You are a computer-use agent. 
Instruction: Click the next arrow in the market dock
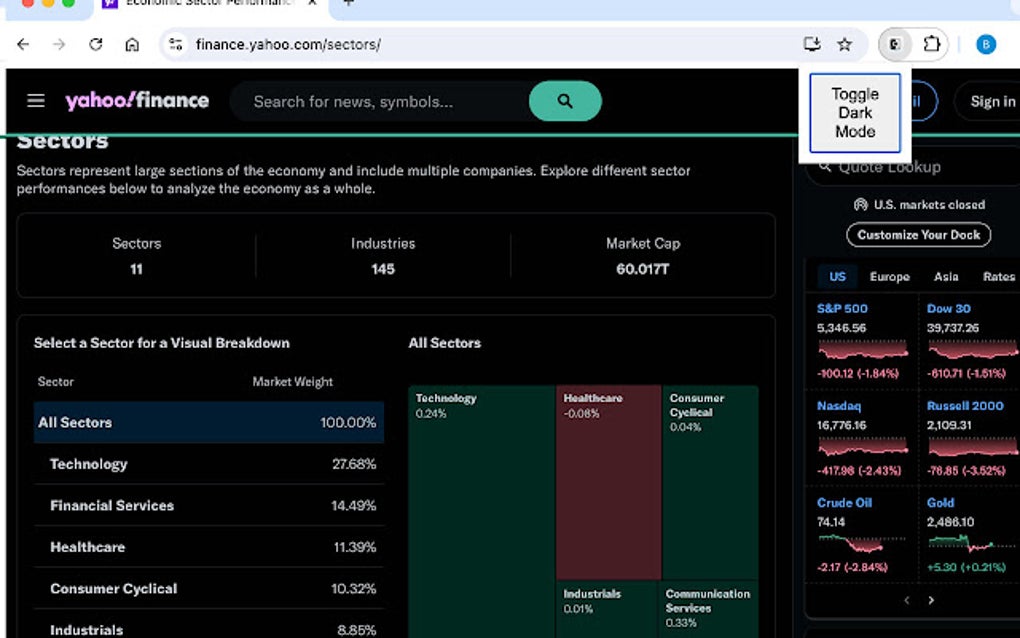pyautogui.click(x=931, y=600)
